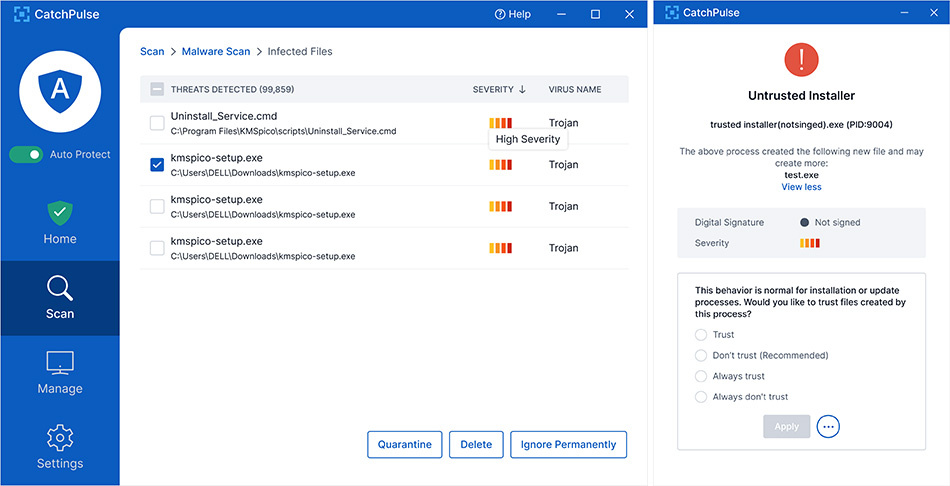The width and height of the screenshot is (950, 486).
Task: Click the Delete button
Action: pos(476,445)
